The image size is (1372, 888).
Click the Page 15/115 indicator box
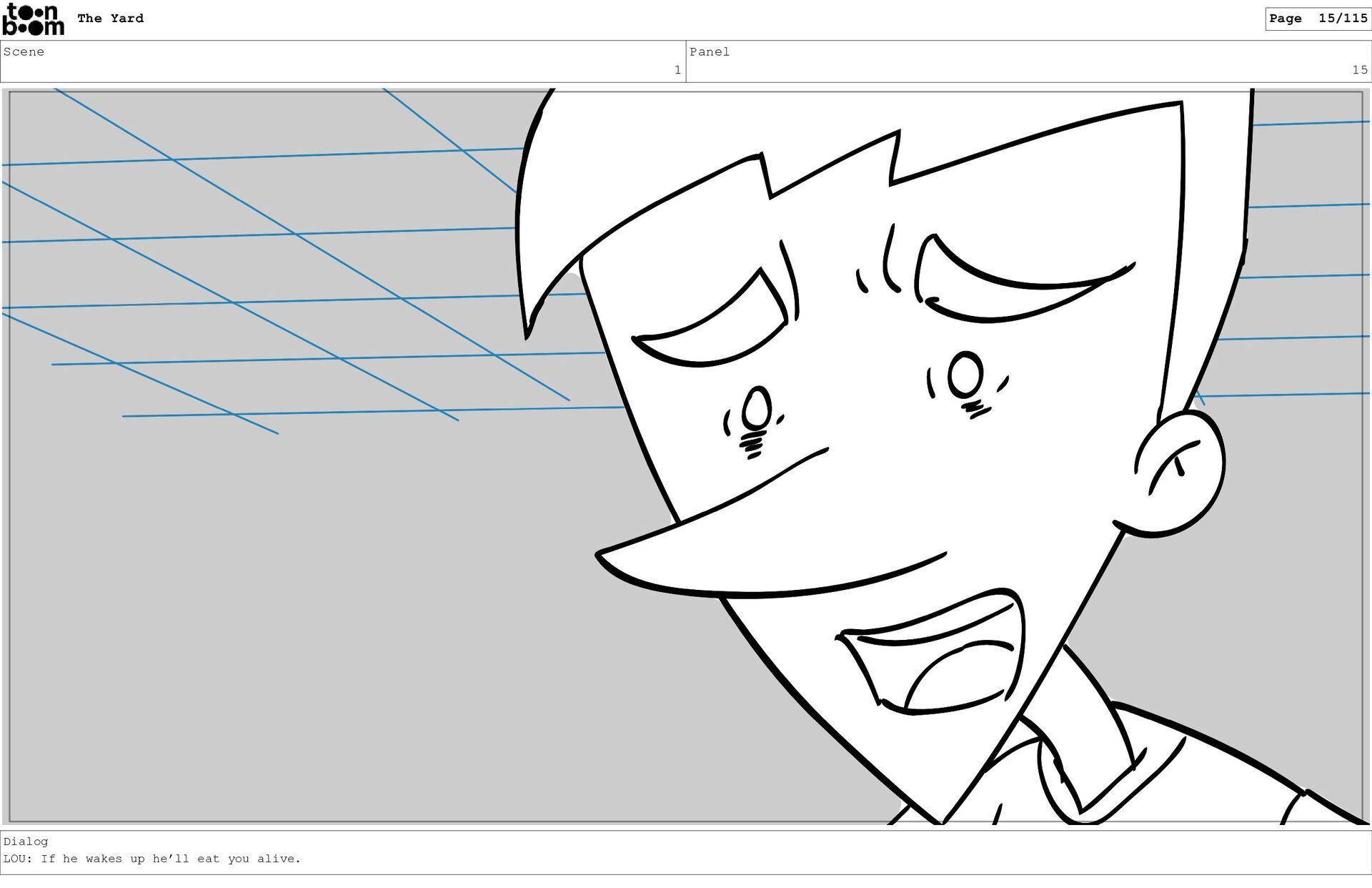pyautogui.click(x=1318, y=19)
